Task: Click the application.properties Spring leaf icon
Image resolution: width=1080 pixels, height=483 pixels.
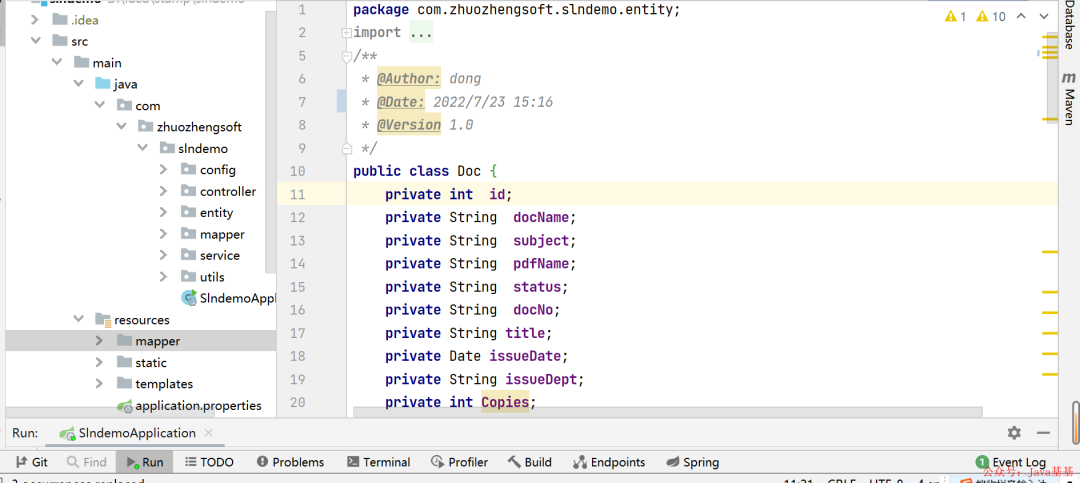Action: 124,405
